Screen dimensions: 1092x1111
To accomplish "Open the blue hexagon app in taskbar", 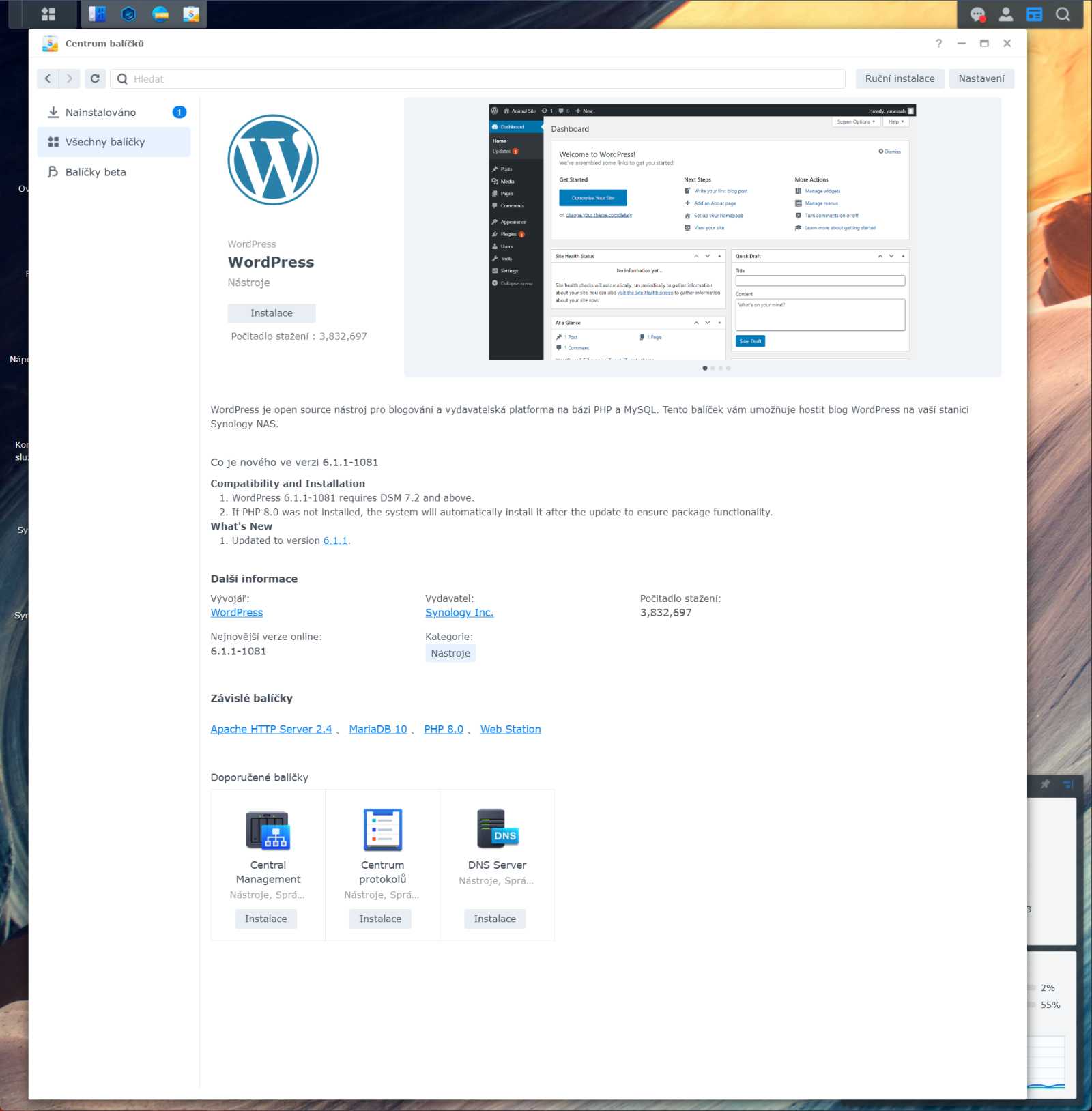I will [x=128, y=14].
